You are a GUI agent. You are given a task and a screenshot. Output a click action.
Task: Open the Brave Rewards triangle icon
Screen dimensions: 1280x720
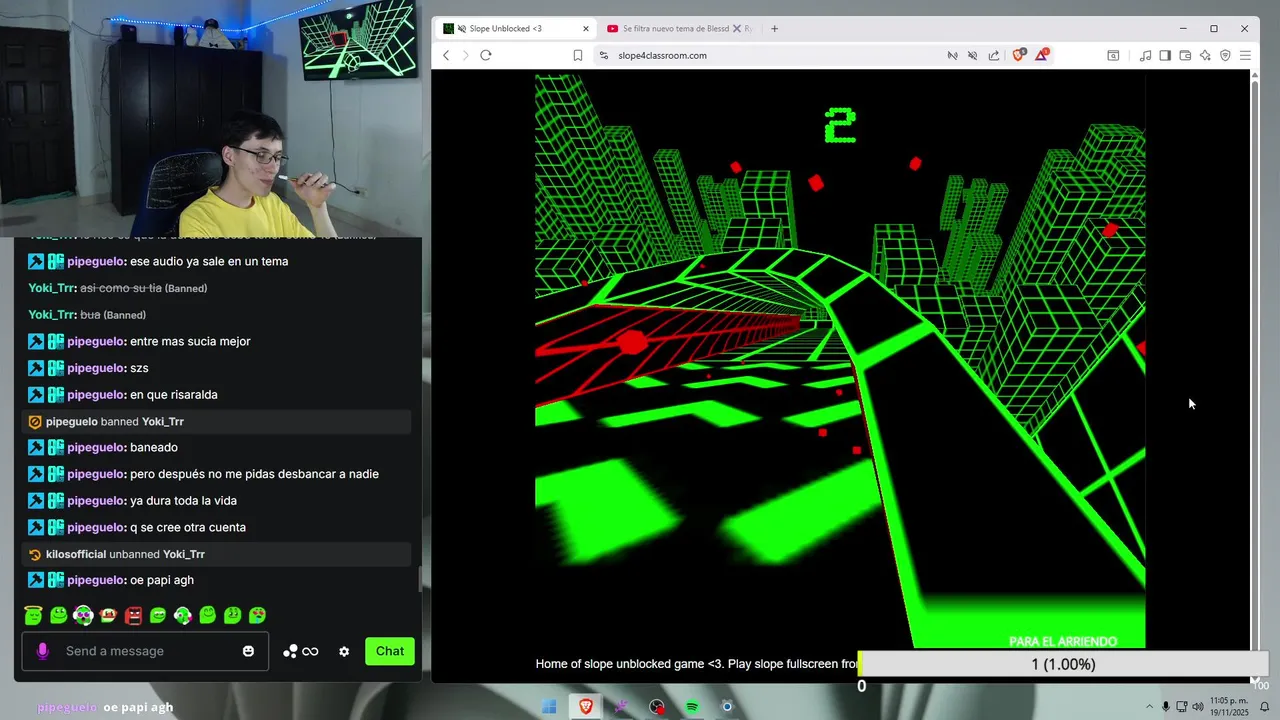pos(1042,55)
